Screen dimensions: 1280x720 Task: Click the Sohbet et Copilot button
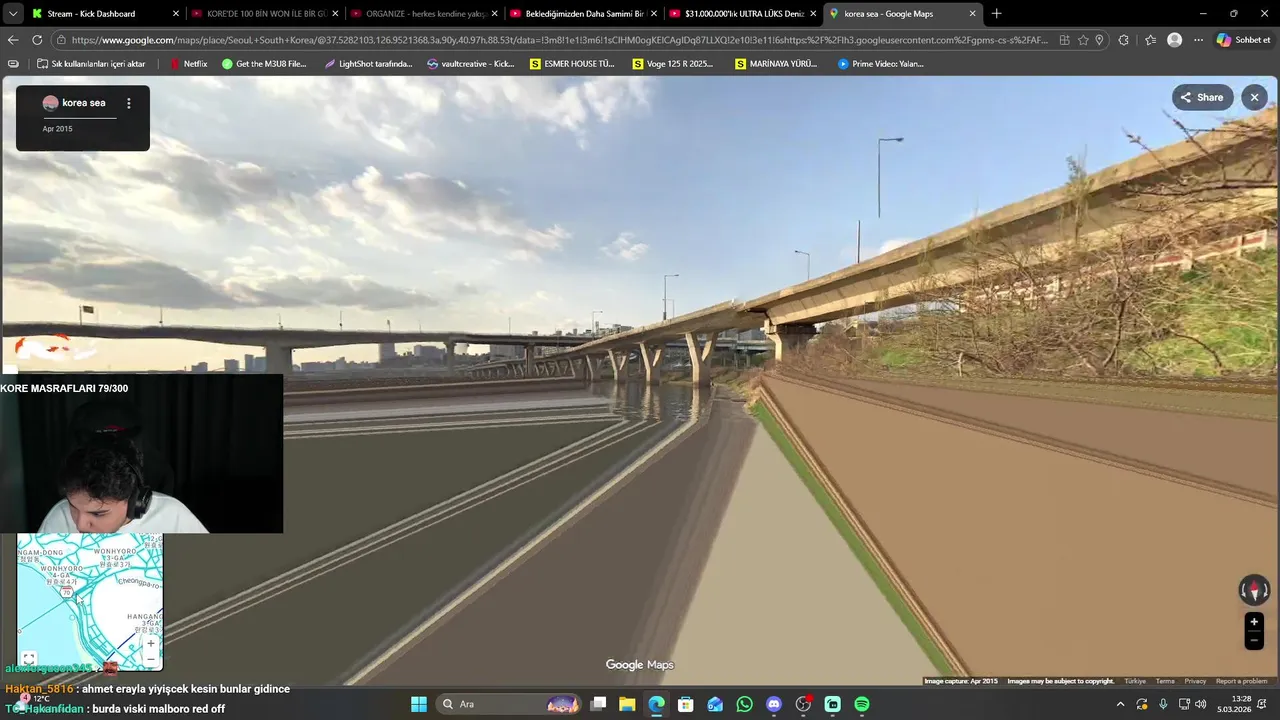point(1243,40)
